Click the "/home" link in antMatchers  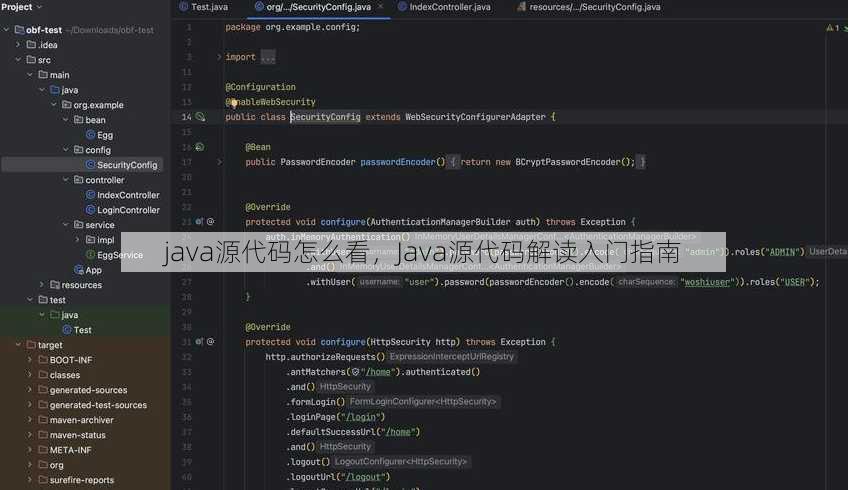click(378, 372)
